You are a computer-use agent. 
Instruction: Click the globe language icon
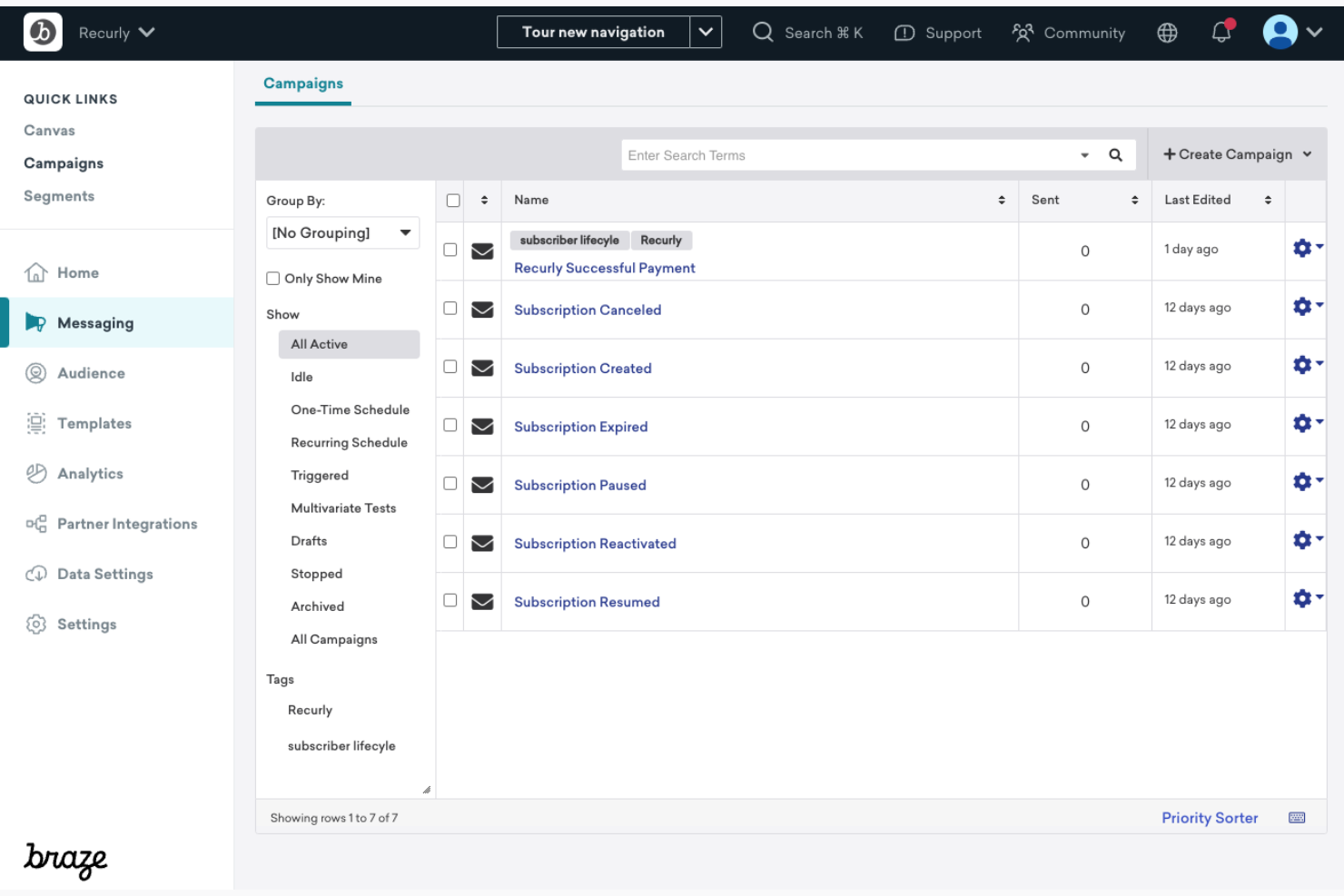1167,33
